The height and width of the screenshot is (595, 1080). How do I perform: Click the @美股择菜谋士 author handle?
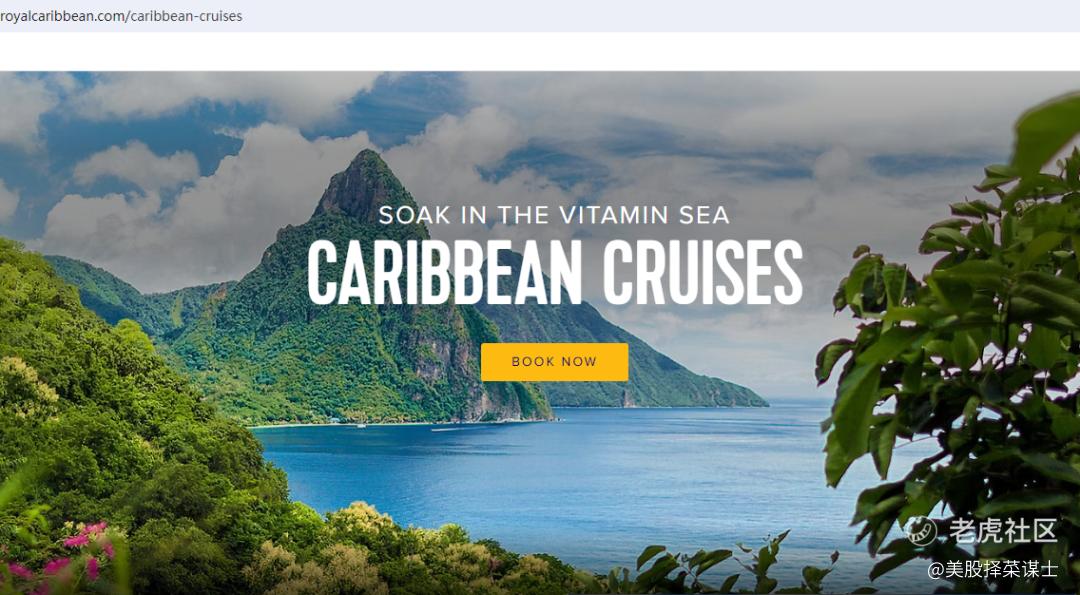tap(992, 569)
